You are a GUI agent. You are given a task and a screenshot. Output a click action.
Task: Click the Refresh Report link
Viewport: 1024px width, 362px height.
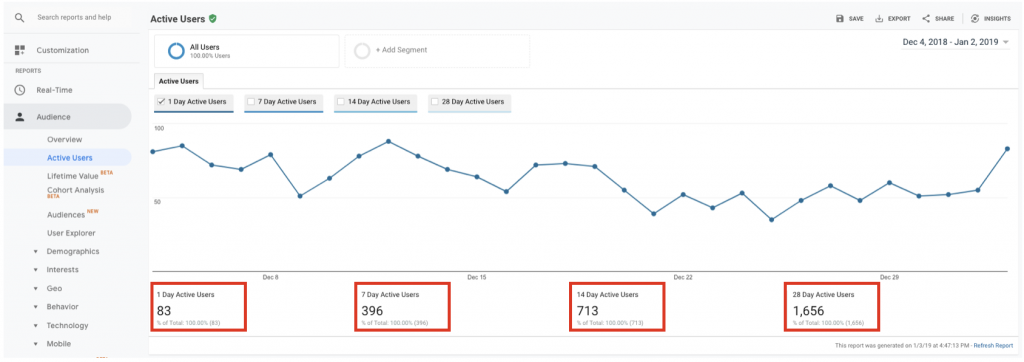[x=993, y=345]
